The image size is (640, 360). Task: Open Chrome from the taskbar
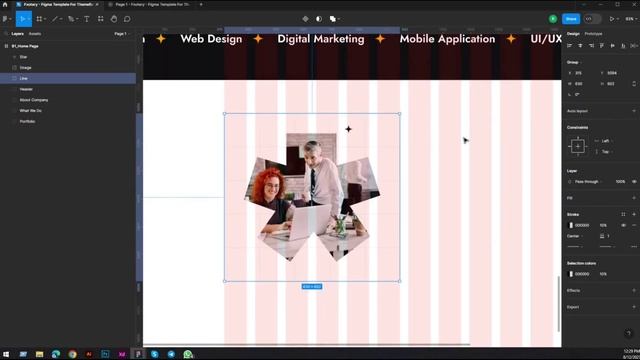point(72,354)
